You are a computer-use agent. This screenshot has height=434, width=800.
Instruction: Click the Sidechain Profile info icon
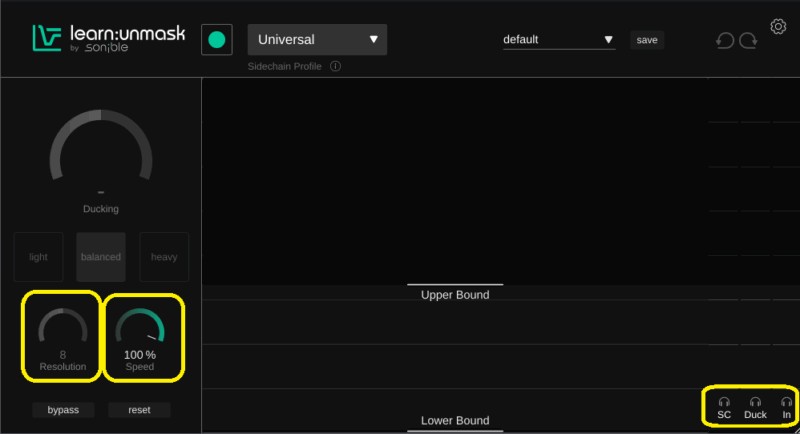pos(335,67)
